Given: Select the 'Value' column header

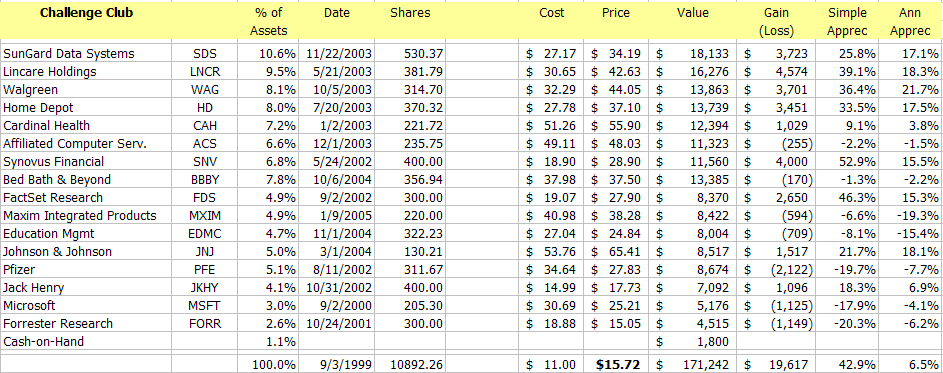Looking at the screenshot, I should point(693,21).
